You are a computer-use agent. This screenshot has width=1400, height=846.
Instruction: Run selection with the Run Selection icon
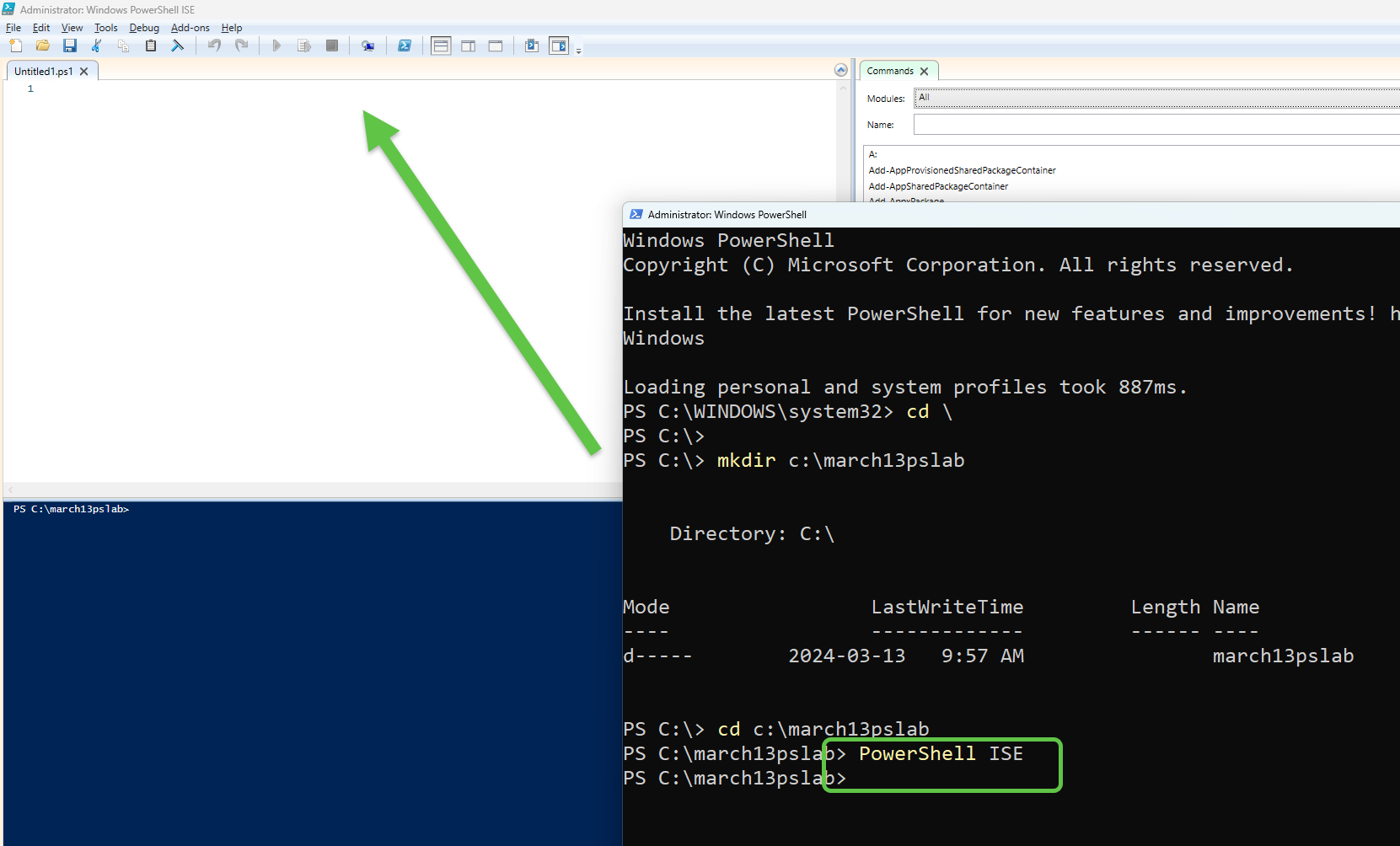point(304,46)
